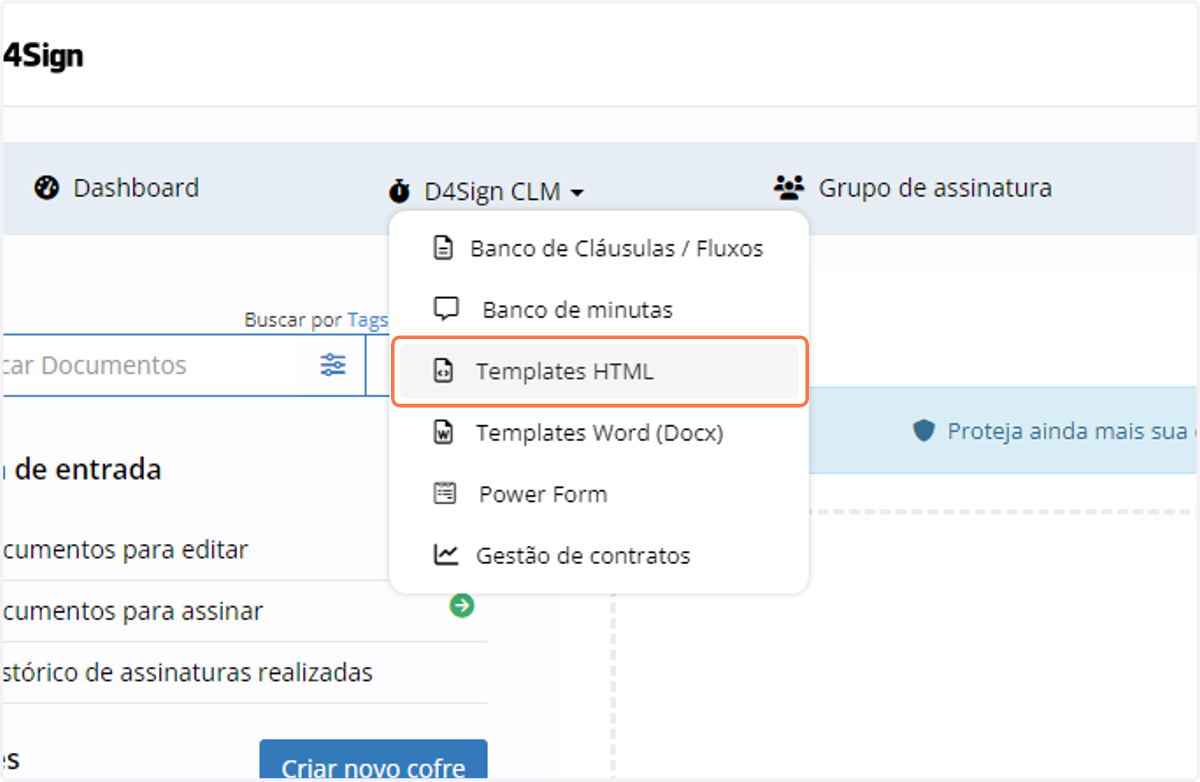Click the Banco de Cláusulas document icon

click(442, 248)
